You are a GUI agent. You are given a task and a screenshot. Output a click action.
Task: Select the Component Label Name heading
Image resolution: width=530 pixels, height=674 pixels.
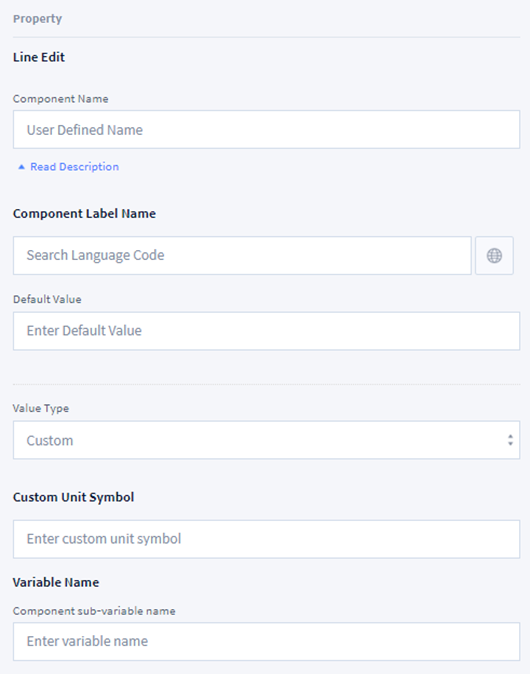pos(84,214)
